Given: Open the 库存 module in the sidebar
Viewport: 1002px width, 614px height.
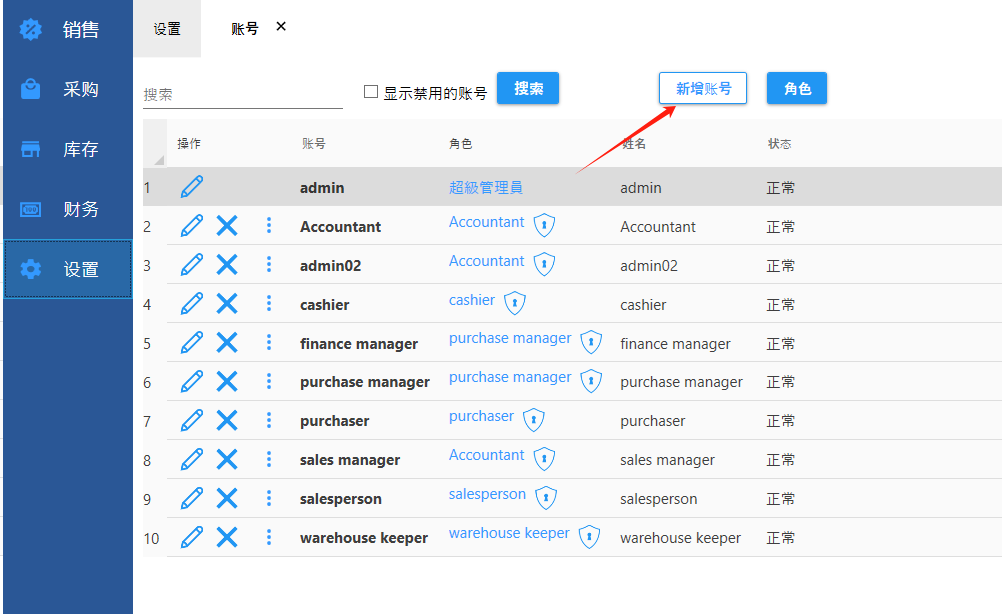Looking at the screenshot, I should 68,150.
